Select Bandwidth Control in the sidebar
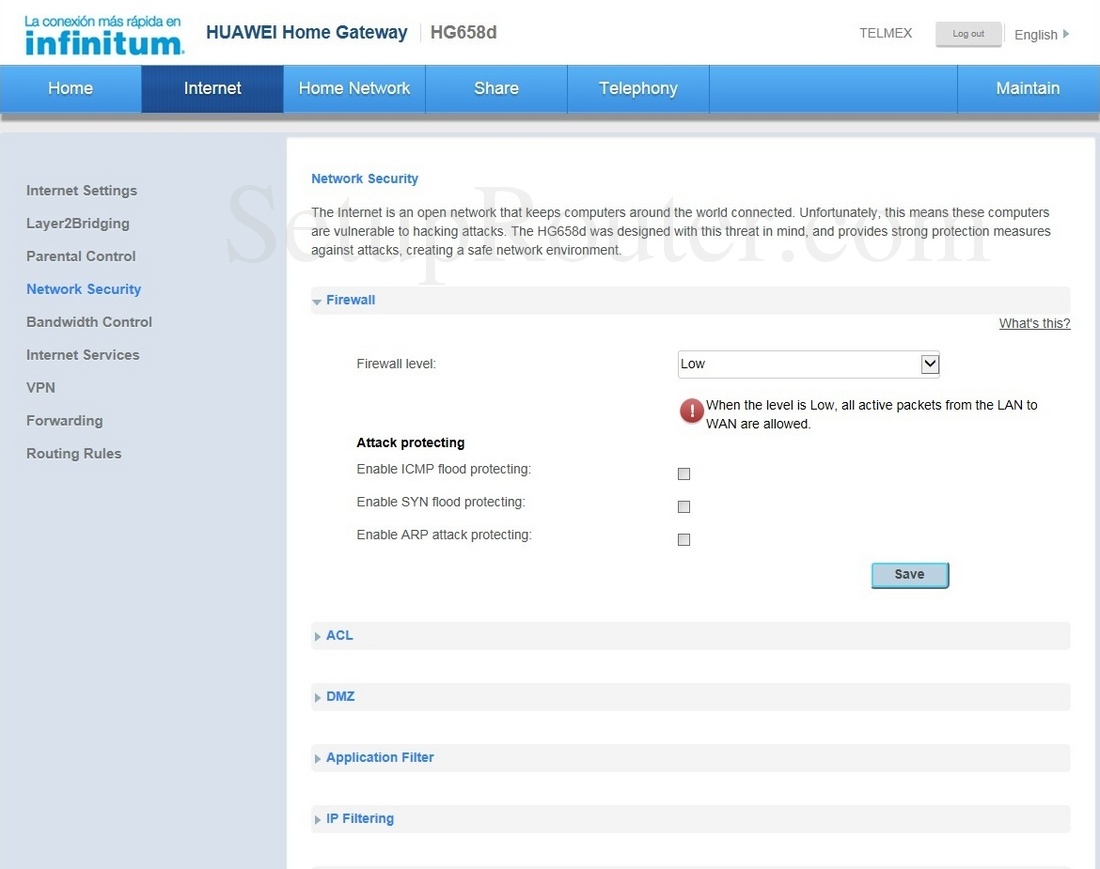This screenshot has height=869, width=1100. [x=89, y=322]
